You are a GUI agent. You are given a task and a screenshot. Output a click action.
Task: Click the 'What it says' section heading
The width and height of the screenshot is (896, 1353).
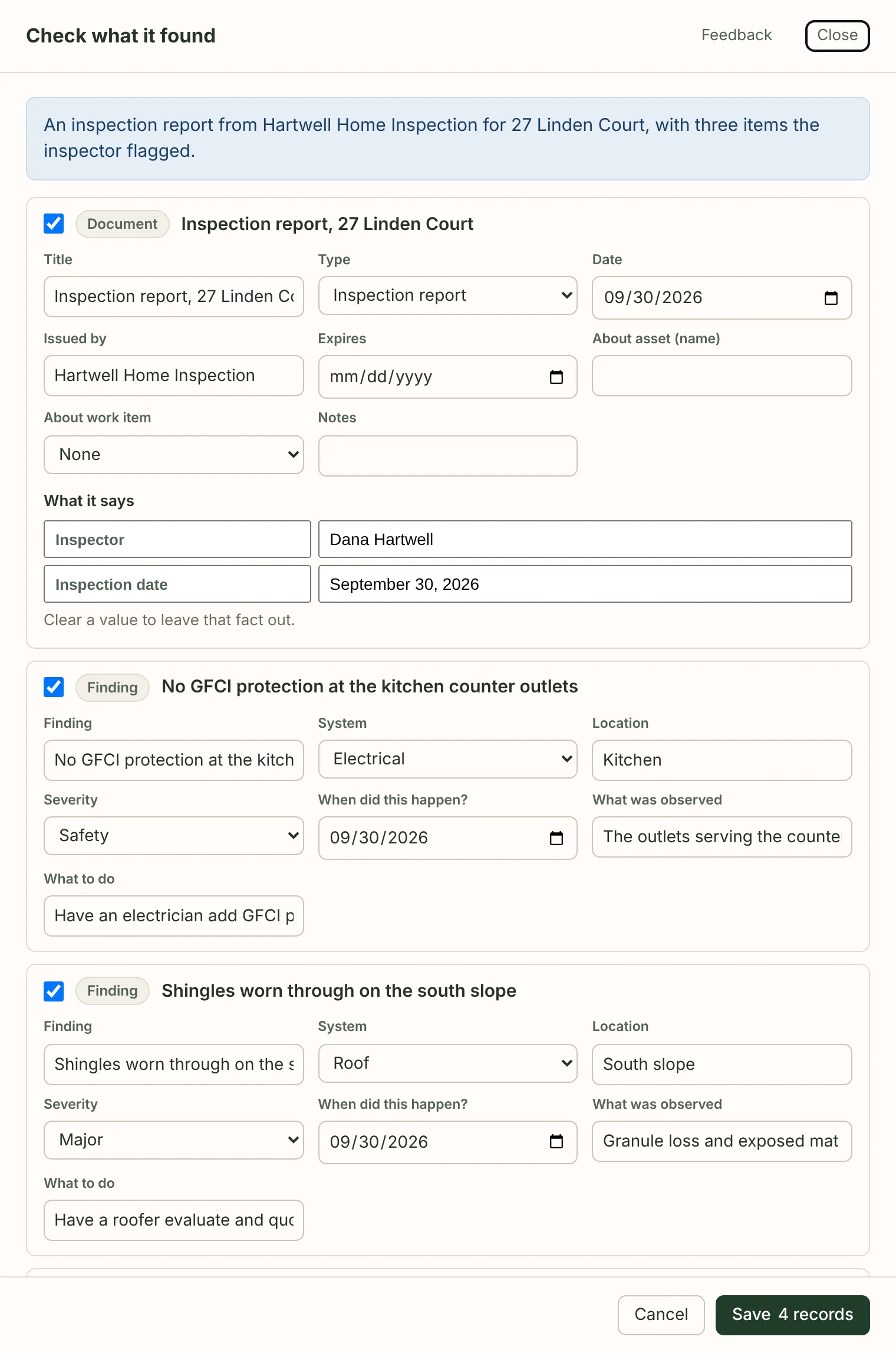(x=89, y=501)
